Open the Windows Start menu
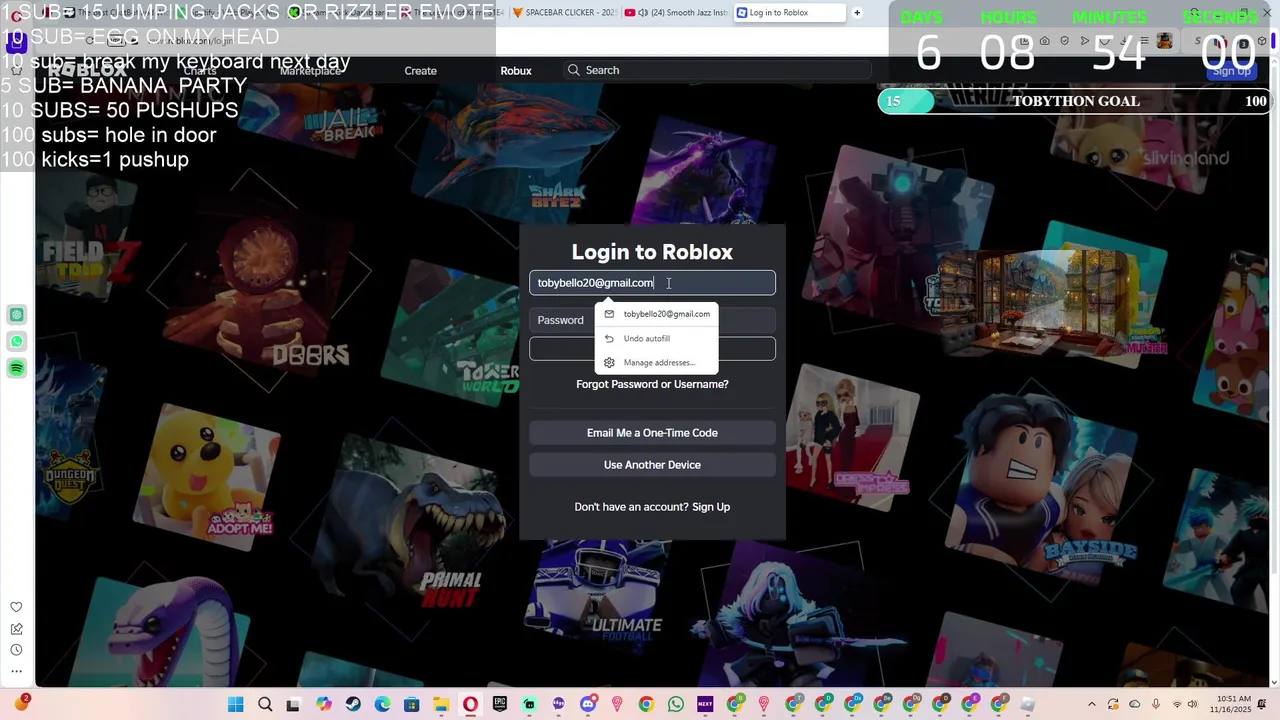 [236, 705]
